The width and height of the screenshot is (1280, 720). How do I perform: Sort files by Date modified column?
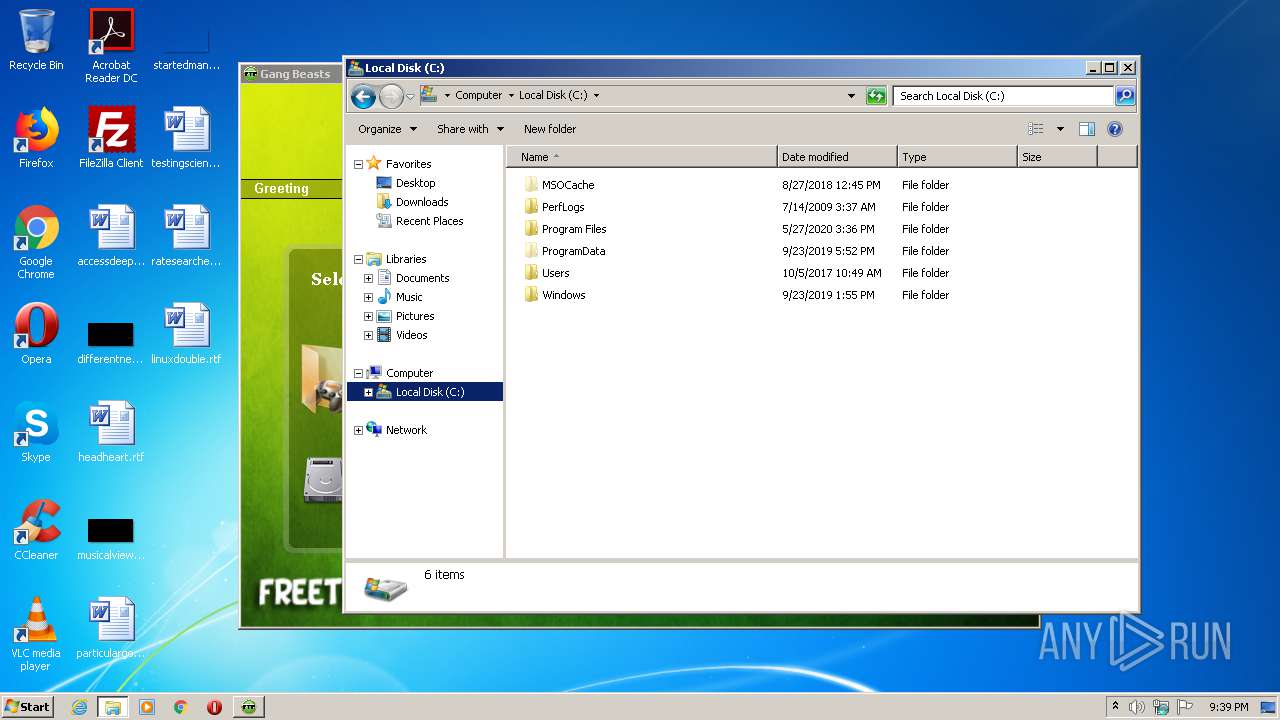pos(837,157)
